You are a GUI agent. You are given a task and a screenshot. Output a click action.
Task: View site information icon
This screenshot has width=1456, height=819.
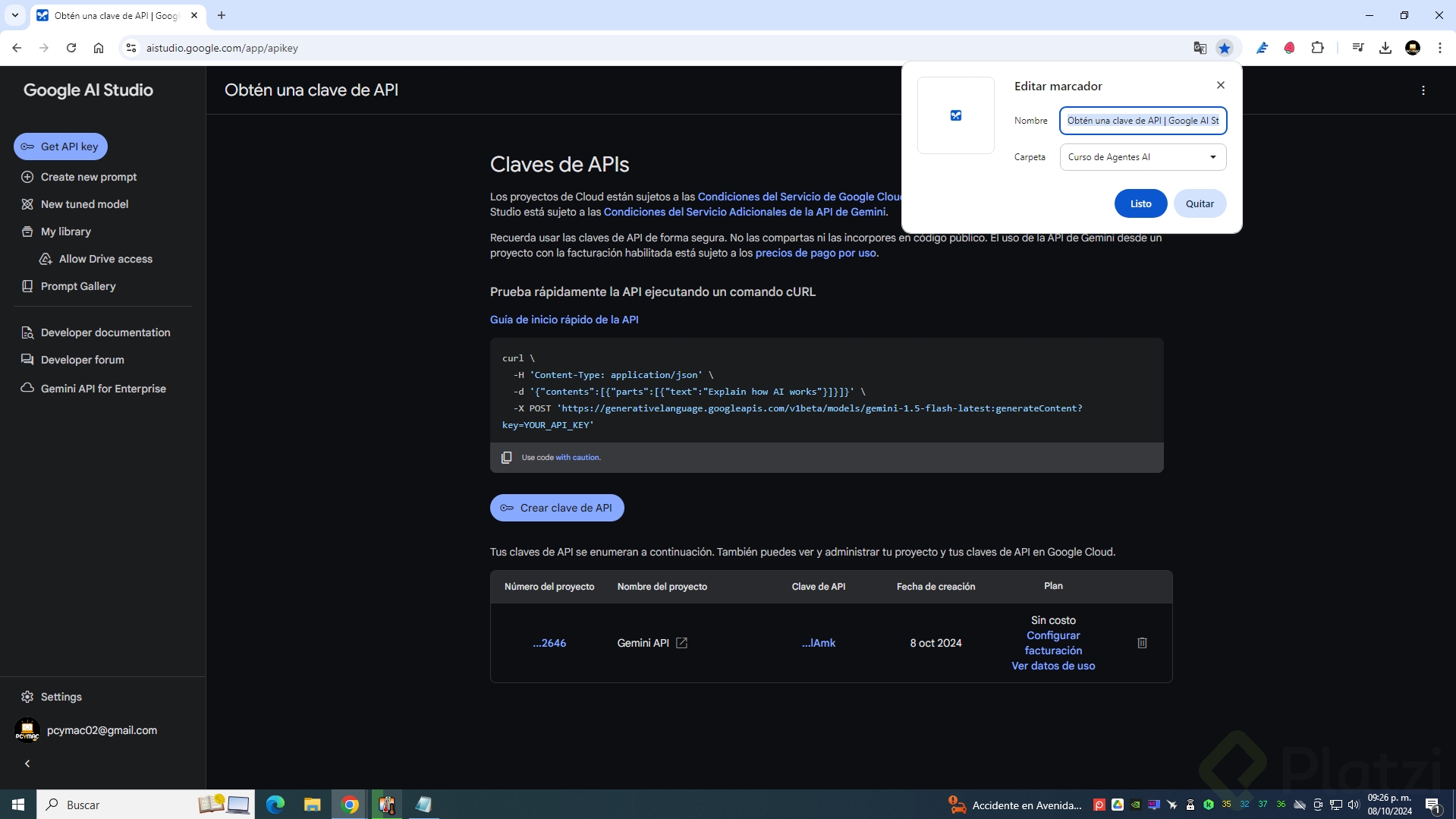(131, 48)
